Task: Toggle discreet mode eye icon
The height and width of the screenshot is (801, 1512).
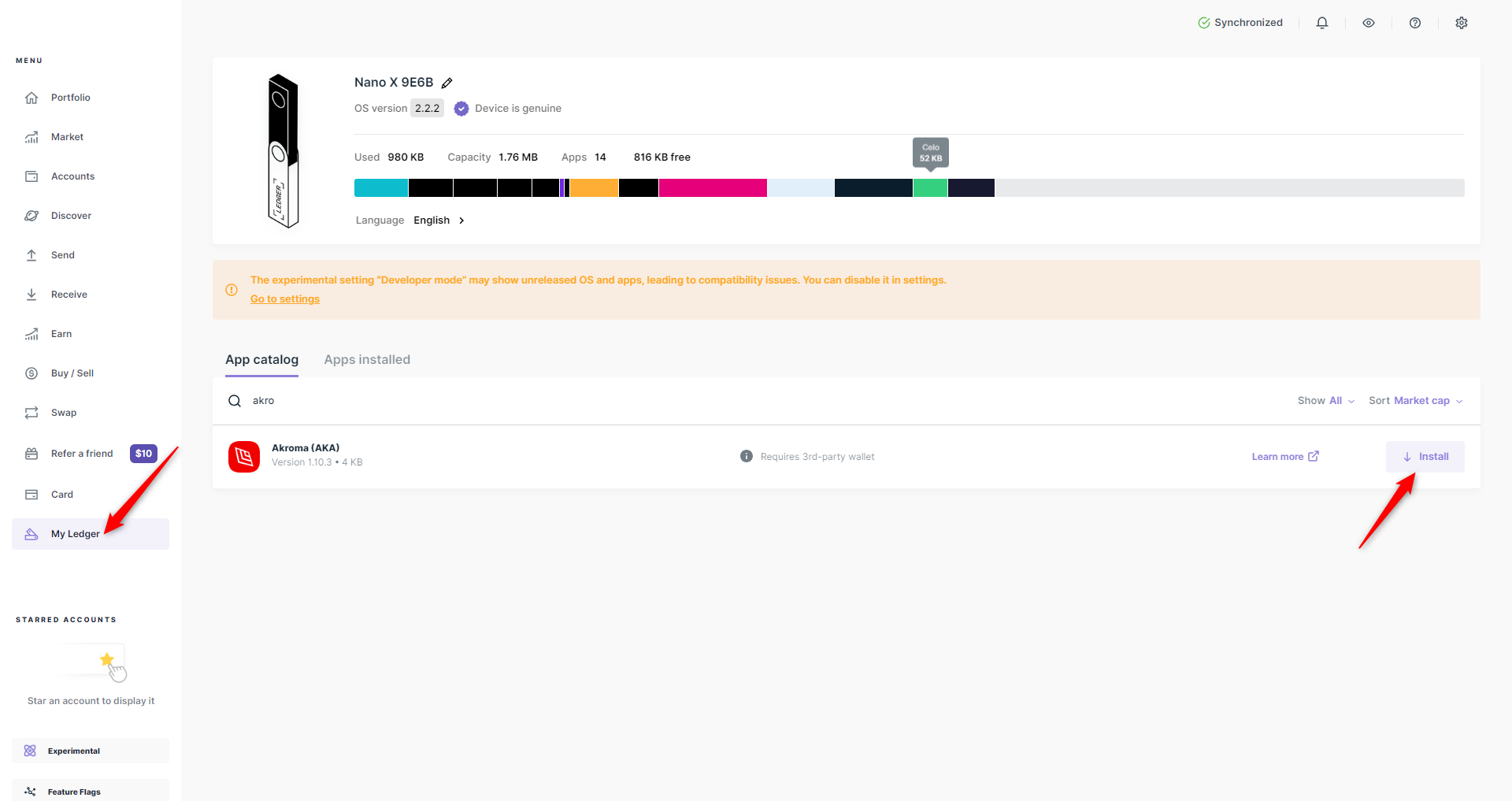Action: click(x=1369, y=23)
